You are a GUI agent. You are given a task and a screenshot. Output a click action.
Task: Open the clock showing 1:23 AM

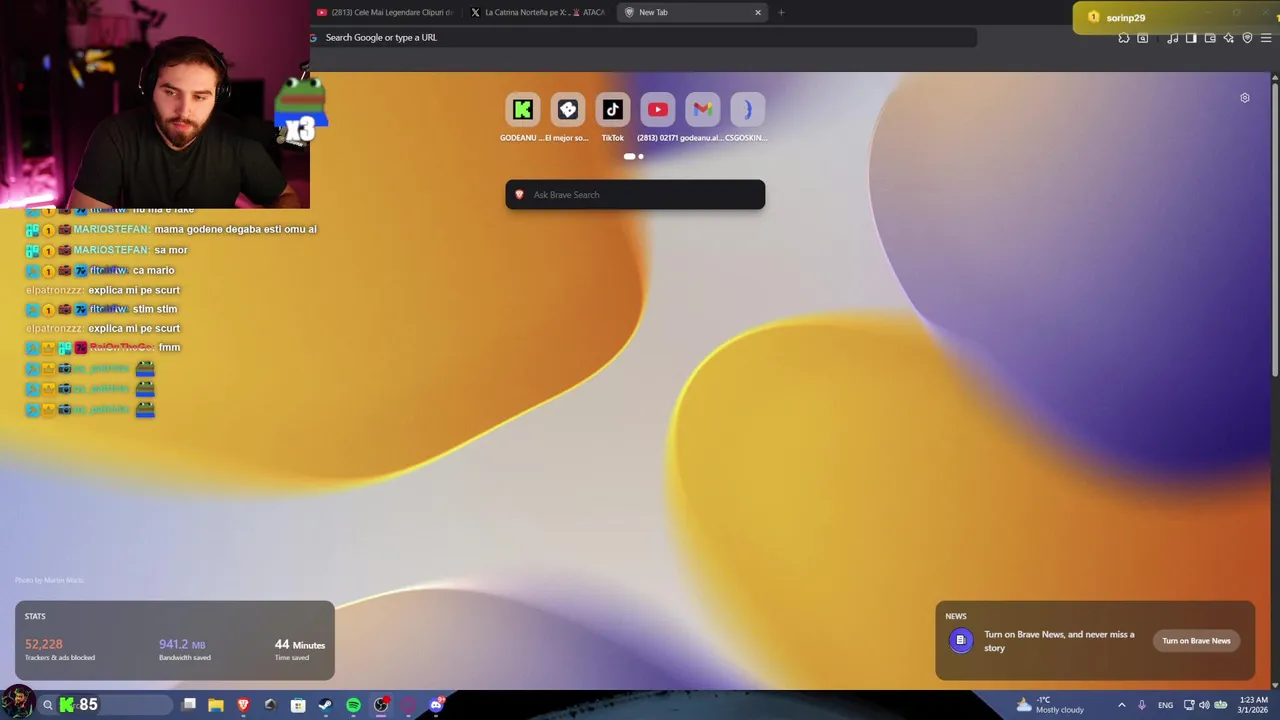point(1253,705)
